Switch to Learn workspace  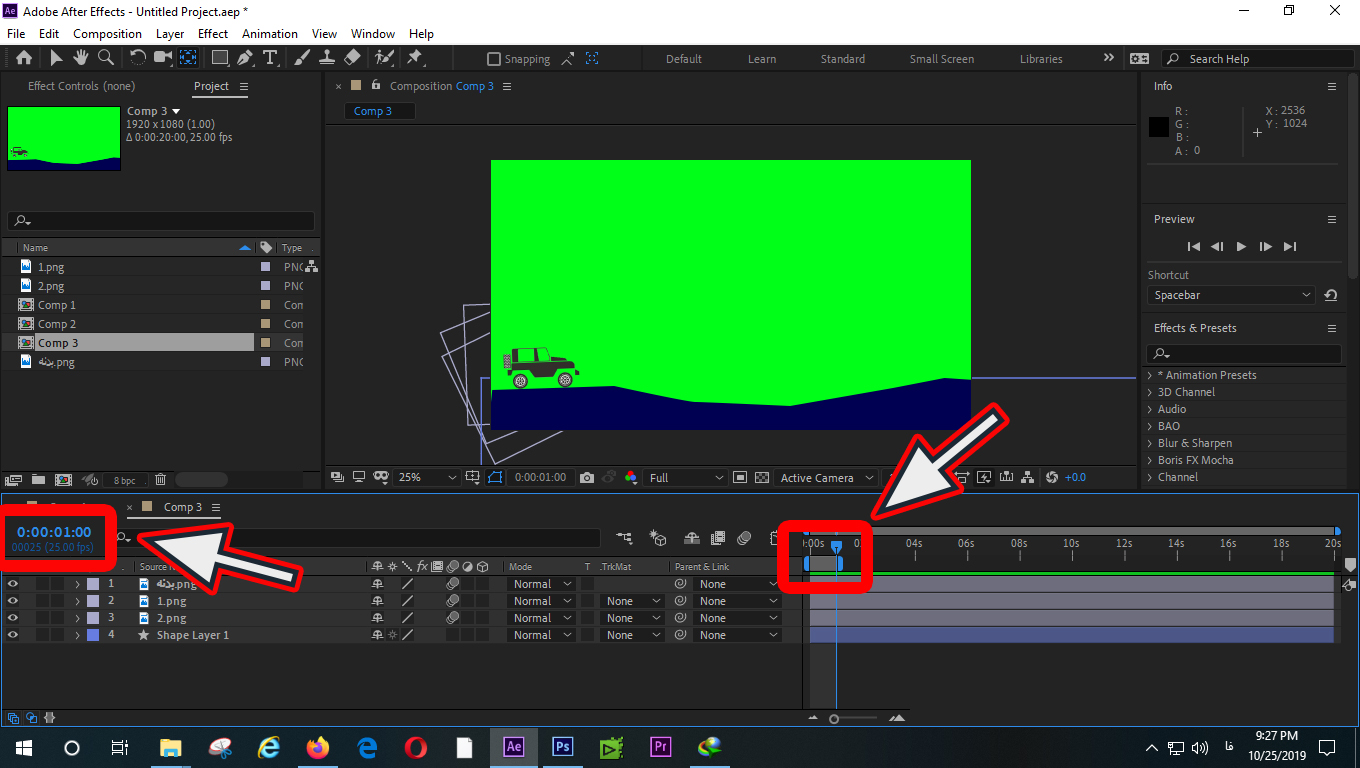762,59
